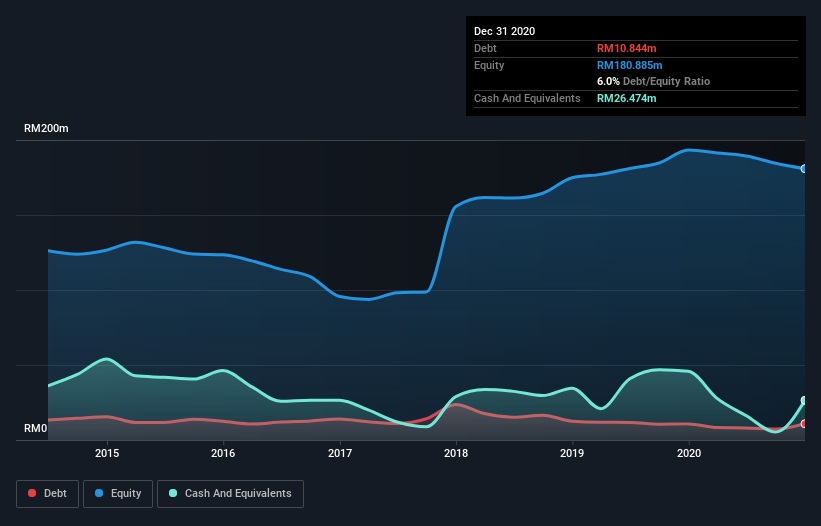
Task: Click the tooltip Debt row label
Action: coord(485,48)
